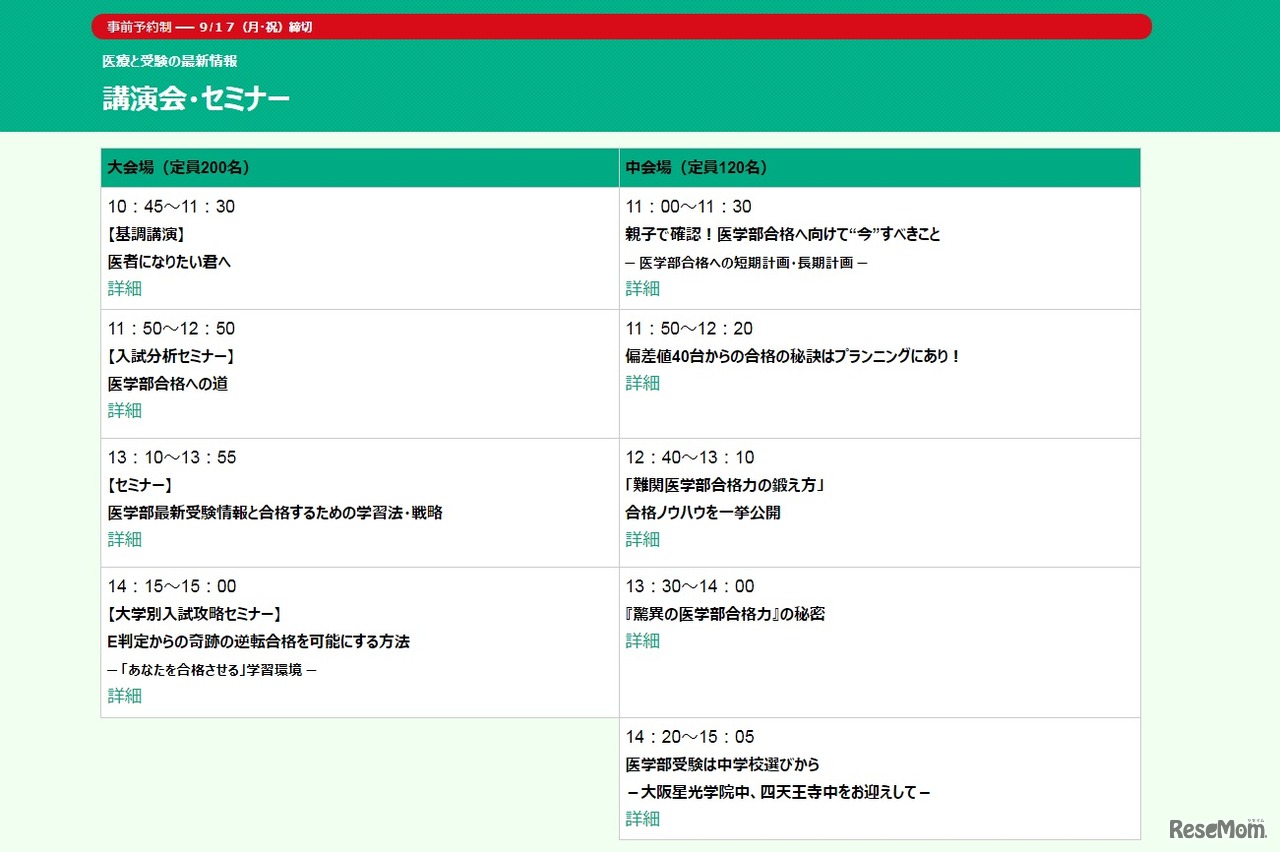Screen dimensions: 1280x852
Task: Open 詳細 link for 医学部受験は中学校選びから session
Action: coord(643,819)
